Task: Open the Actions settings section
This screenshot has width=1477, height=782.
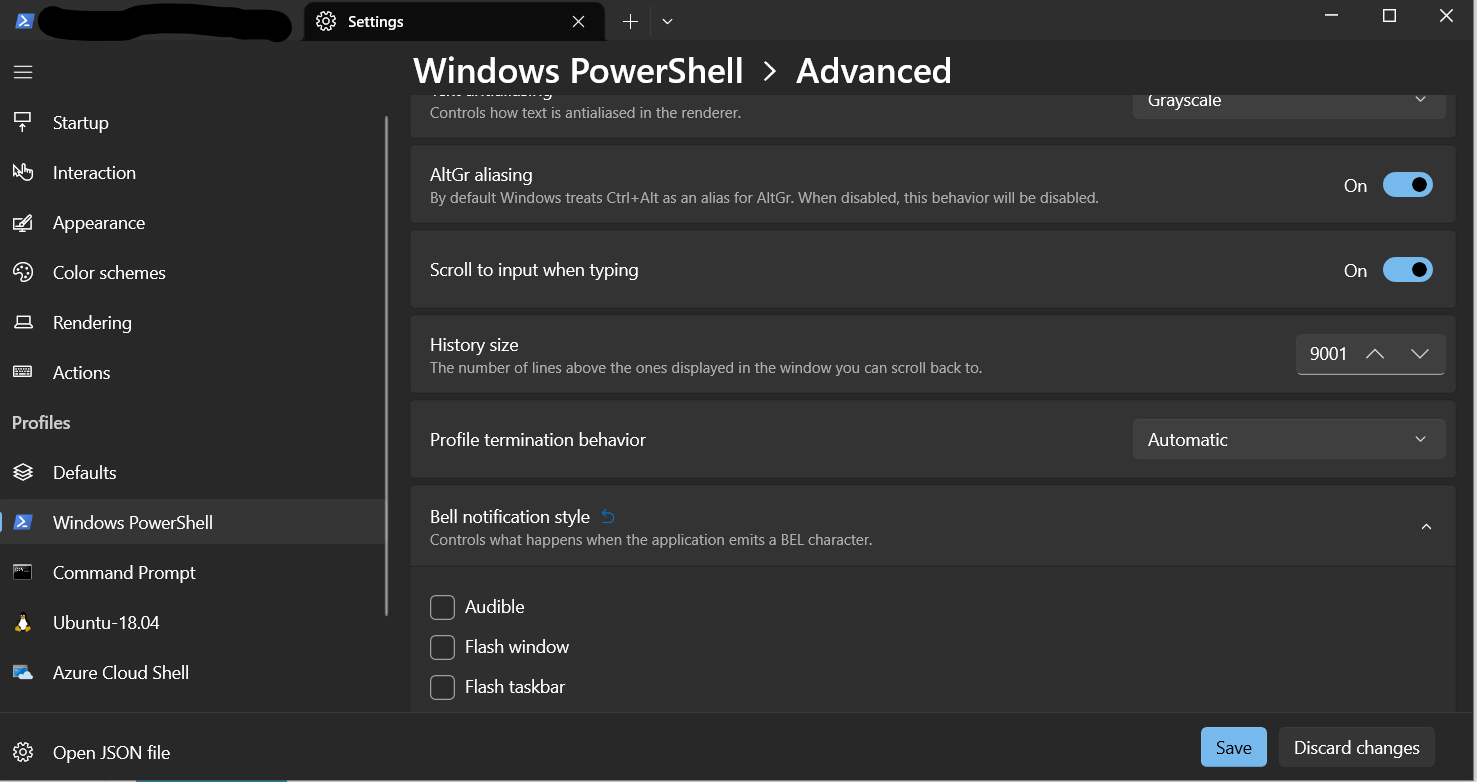Action: [81, 372]
